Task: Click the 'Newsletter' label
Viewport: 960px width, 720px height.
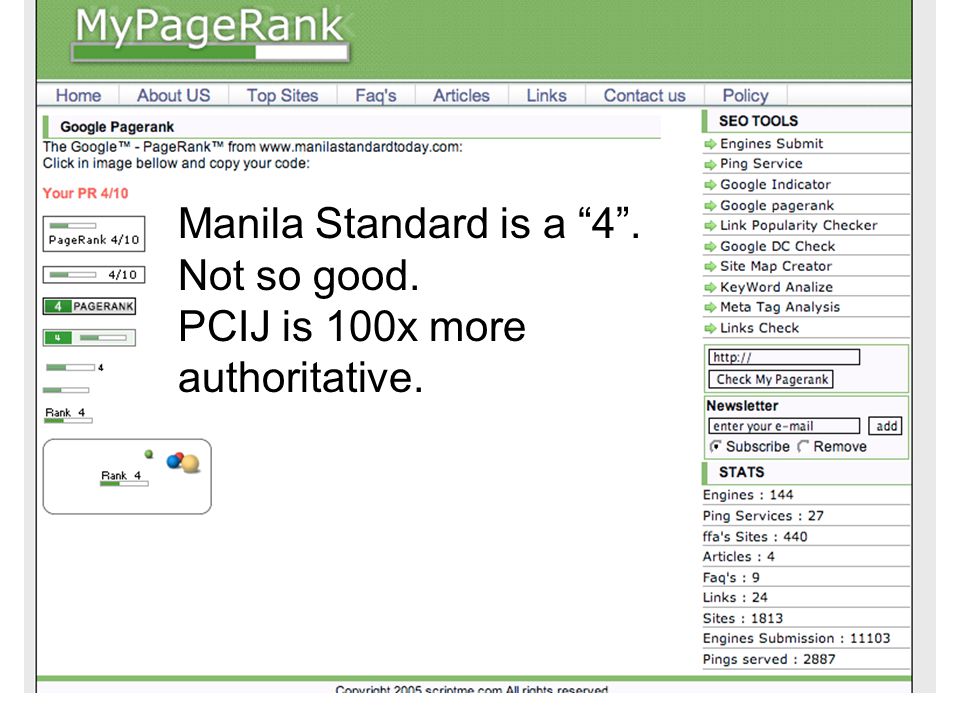Action: (x=742, y=406)
